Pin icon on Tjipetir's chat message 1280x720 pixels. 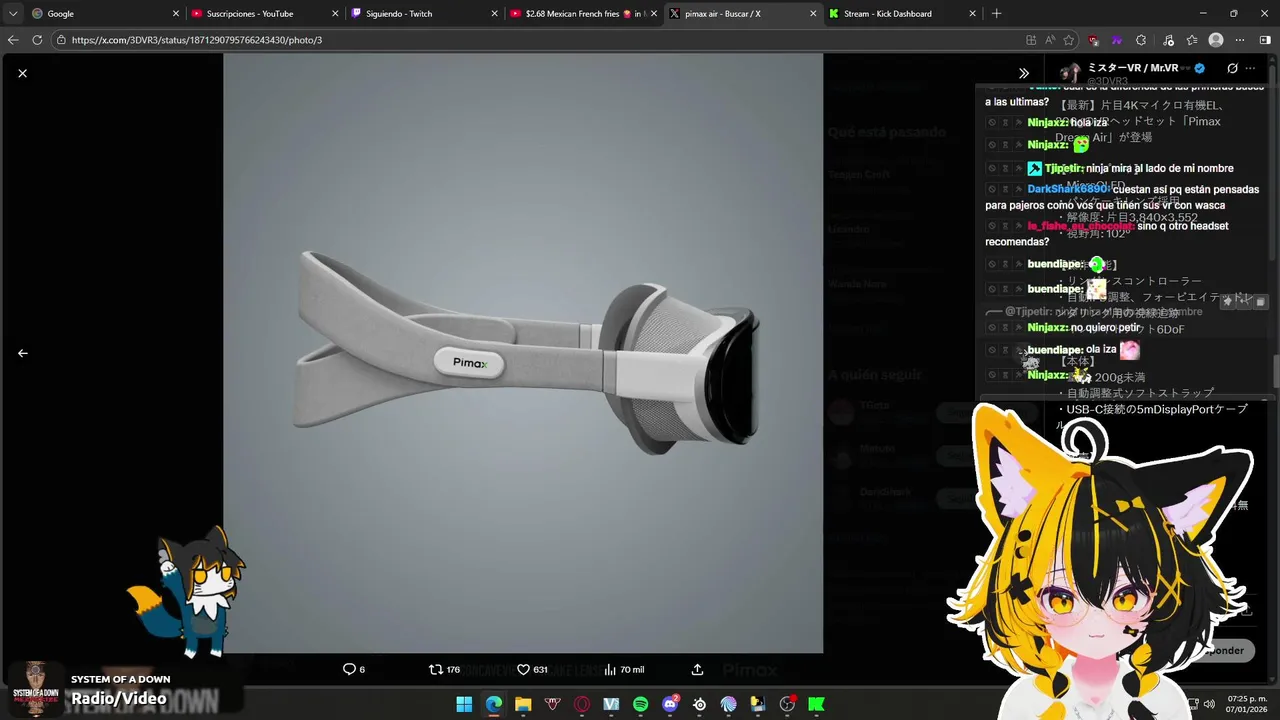tap(1018, 169)
